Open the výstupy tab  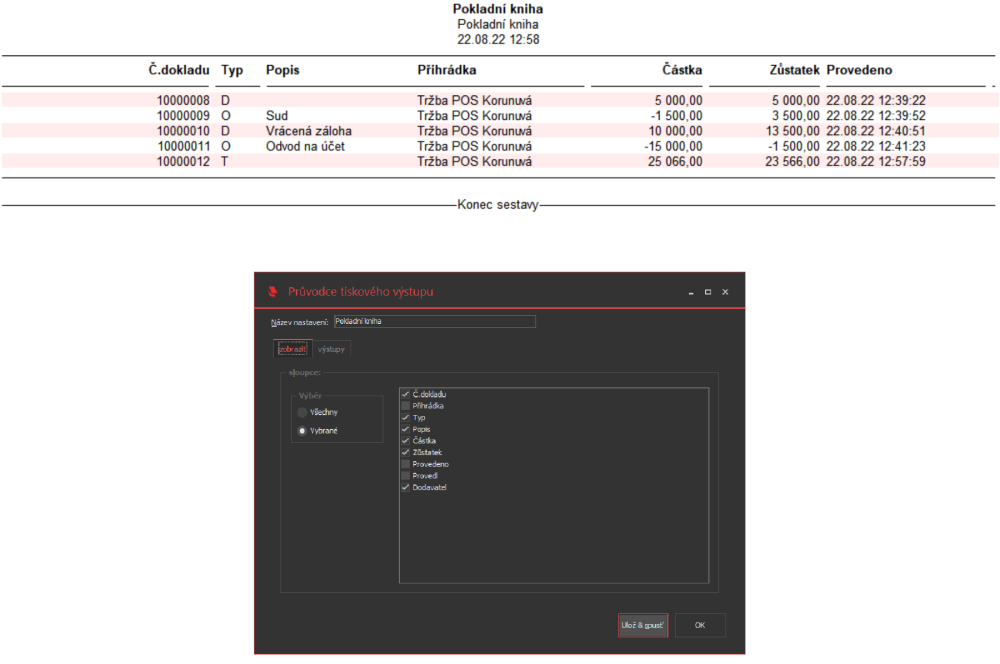point(331,349)
